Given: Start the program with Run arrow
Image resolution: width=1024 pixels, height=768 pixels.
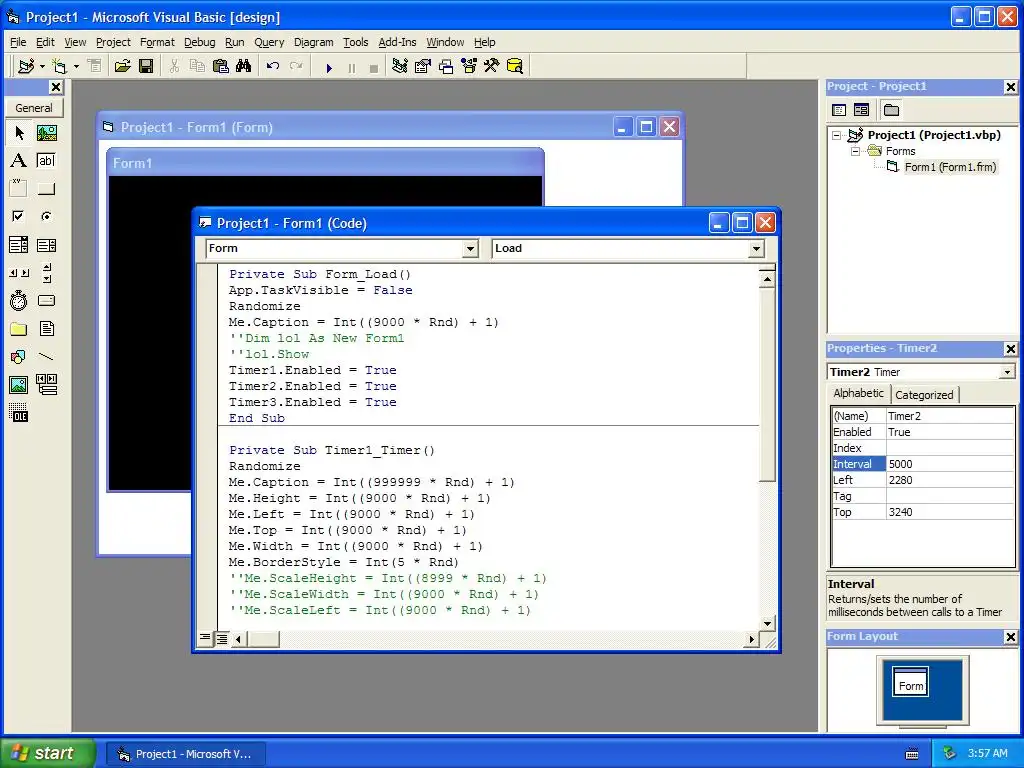Looking at the screenshot, I should [329, 67].
